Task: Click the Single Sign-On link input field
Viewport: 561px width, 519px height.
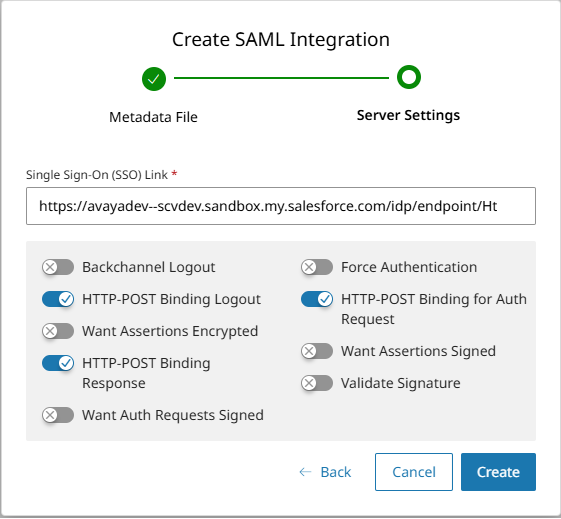Action: 281,206
